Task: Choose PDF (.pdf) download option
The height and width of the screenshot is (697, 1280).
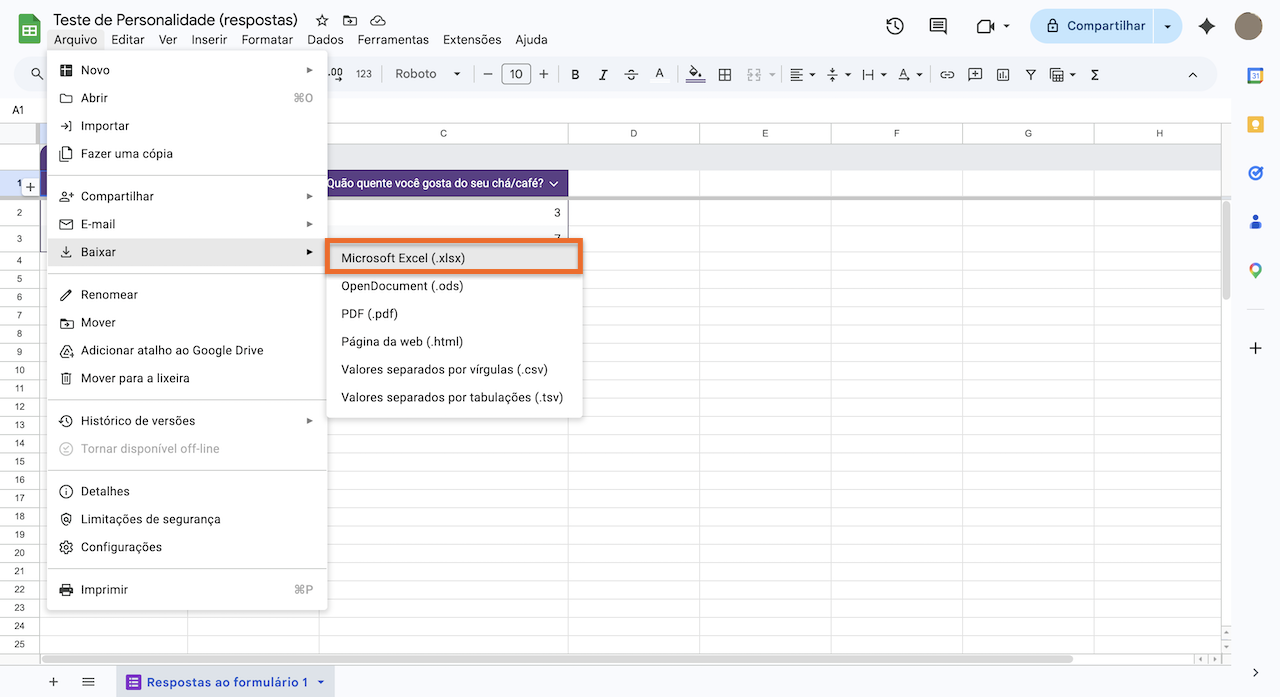Action: tap(454, 314)
